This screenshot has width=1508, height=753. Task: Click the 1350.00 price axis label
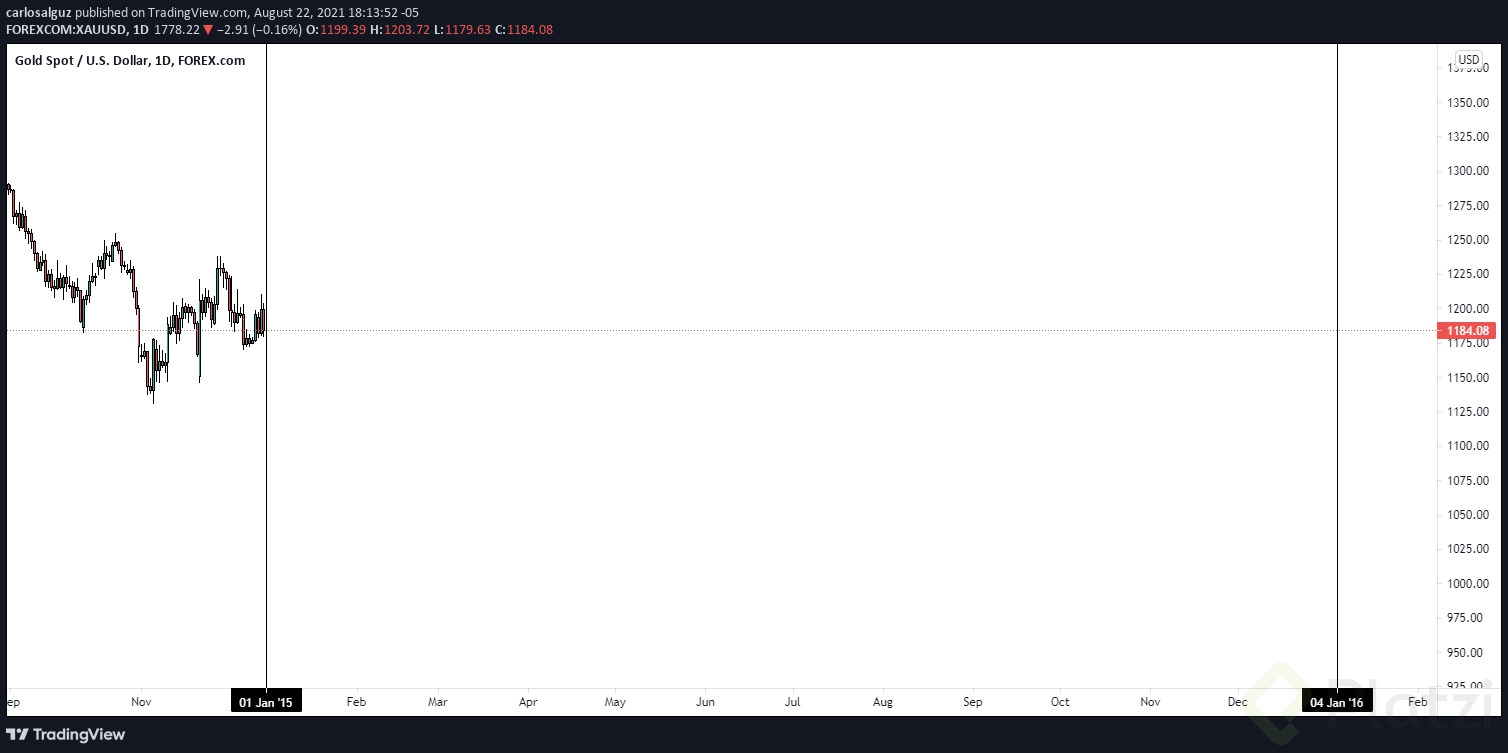pos(1468,102)
